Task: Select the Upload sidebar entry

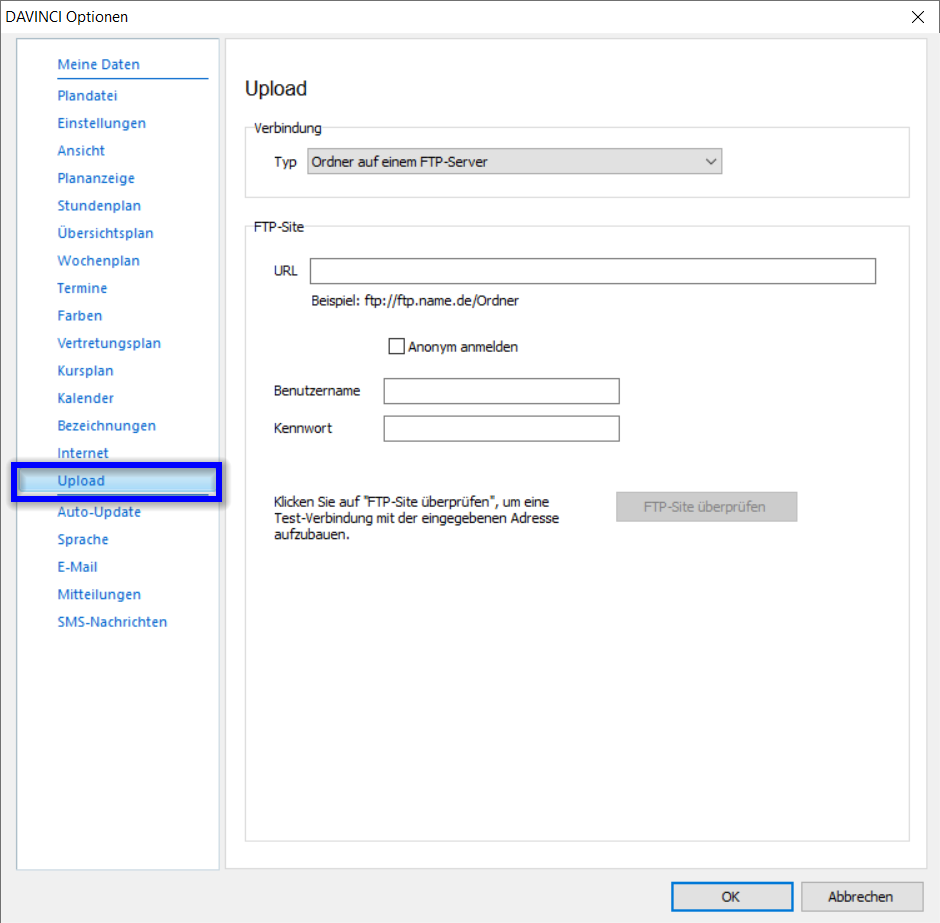Action: coord(117,481)
